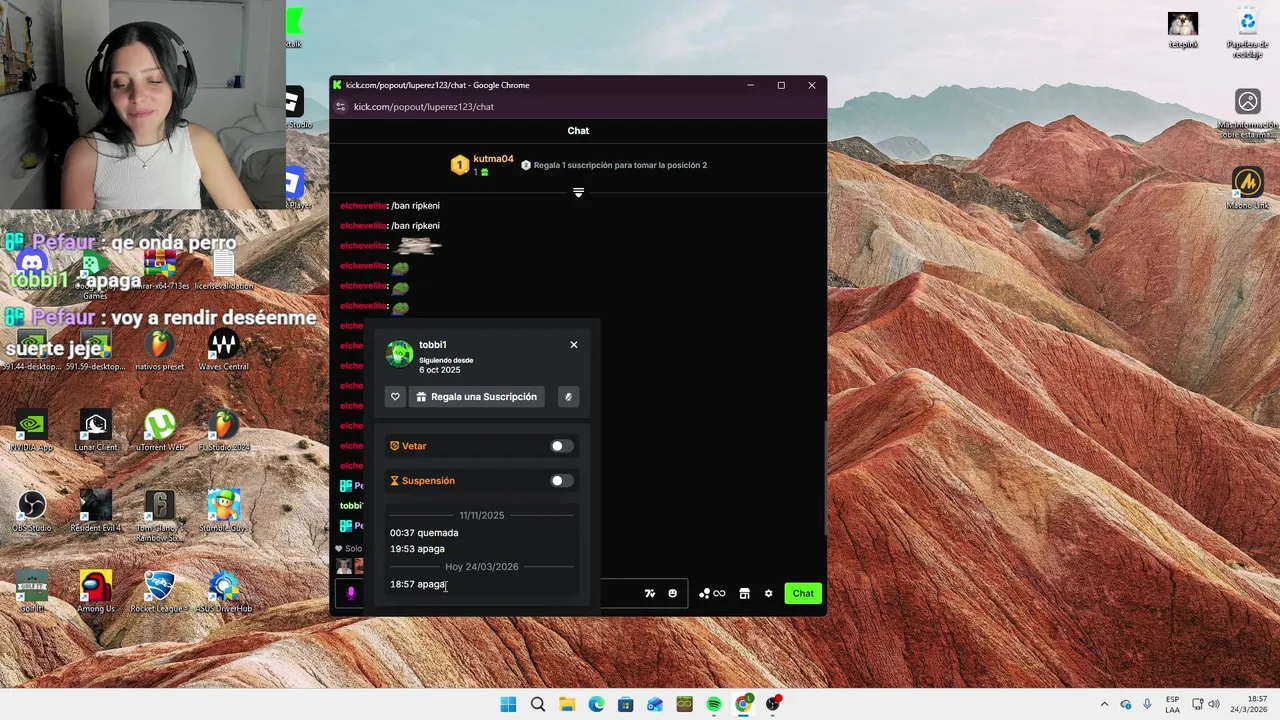Select the Rocket League desktop shortcut
The width and height of the screenshot is (1280, 720).
(160, 592)
